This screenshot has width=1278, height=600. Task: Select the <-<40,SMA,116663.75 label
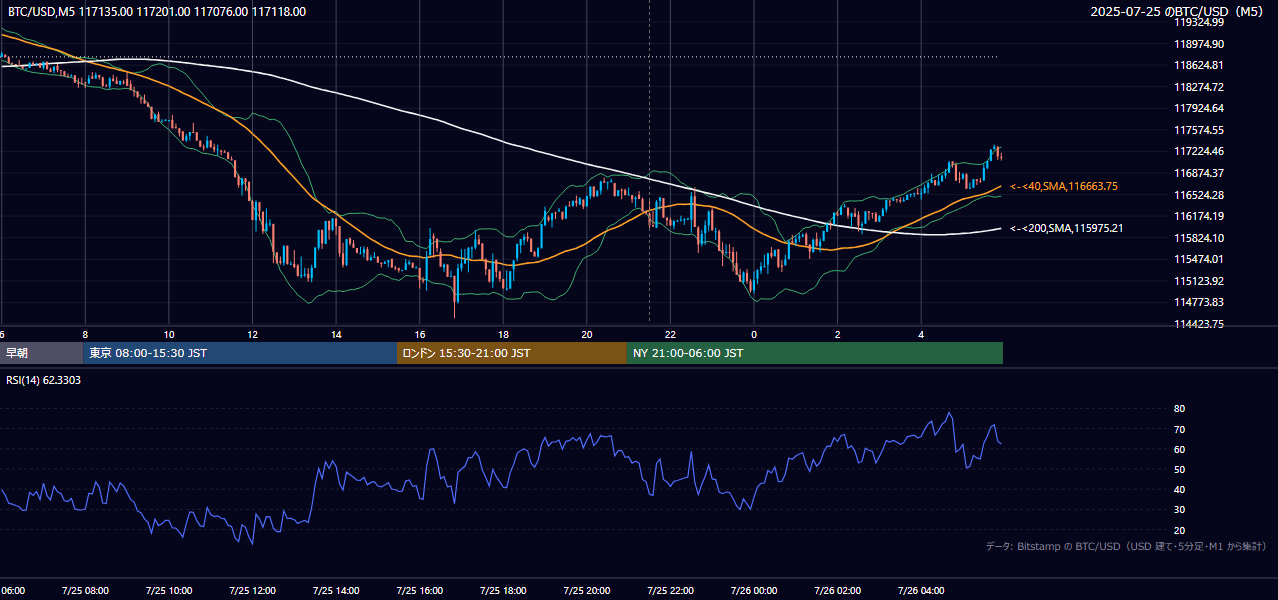tap(1064, 186)
